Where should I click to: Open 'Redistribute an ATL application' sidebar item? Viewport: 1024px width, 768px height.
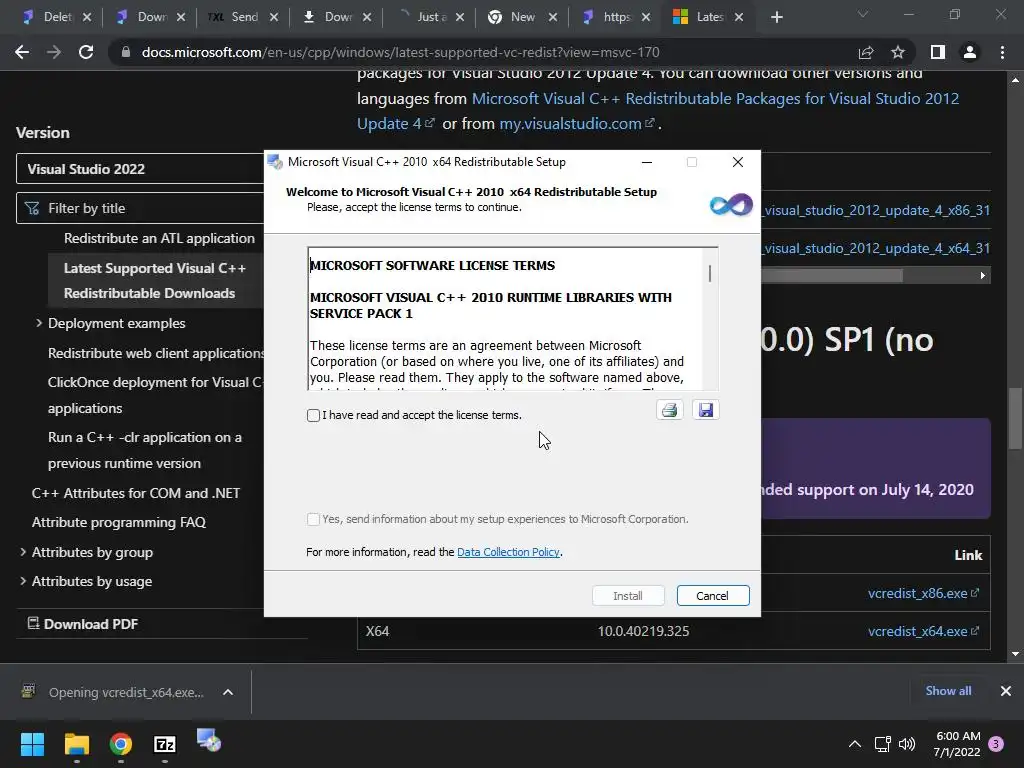(x=159, y=238)
